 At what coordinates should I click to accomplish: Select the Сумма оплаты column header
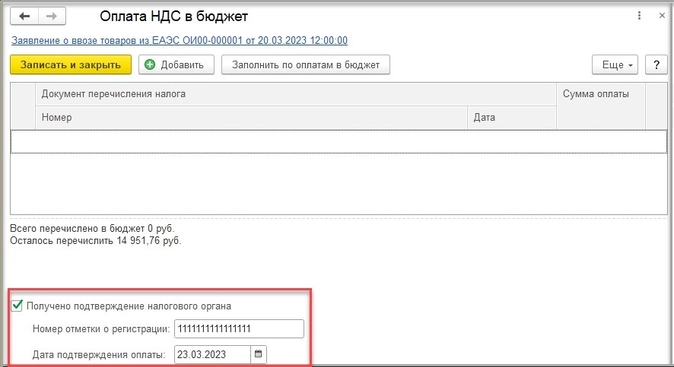601,106
